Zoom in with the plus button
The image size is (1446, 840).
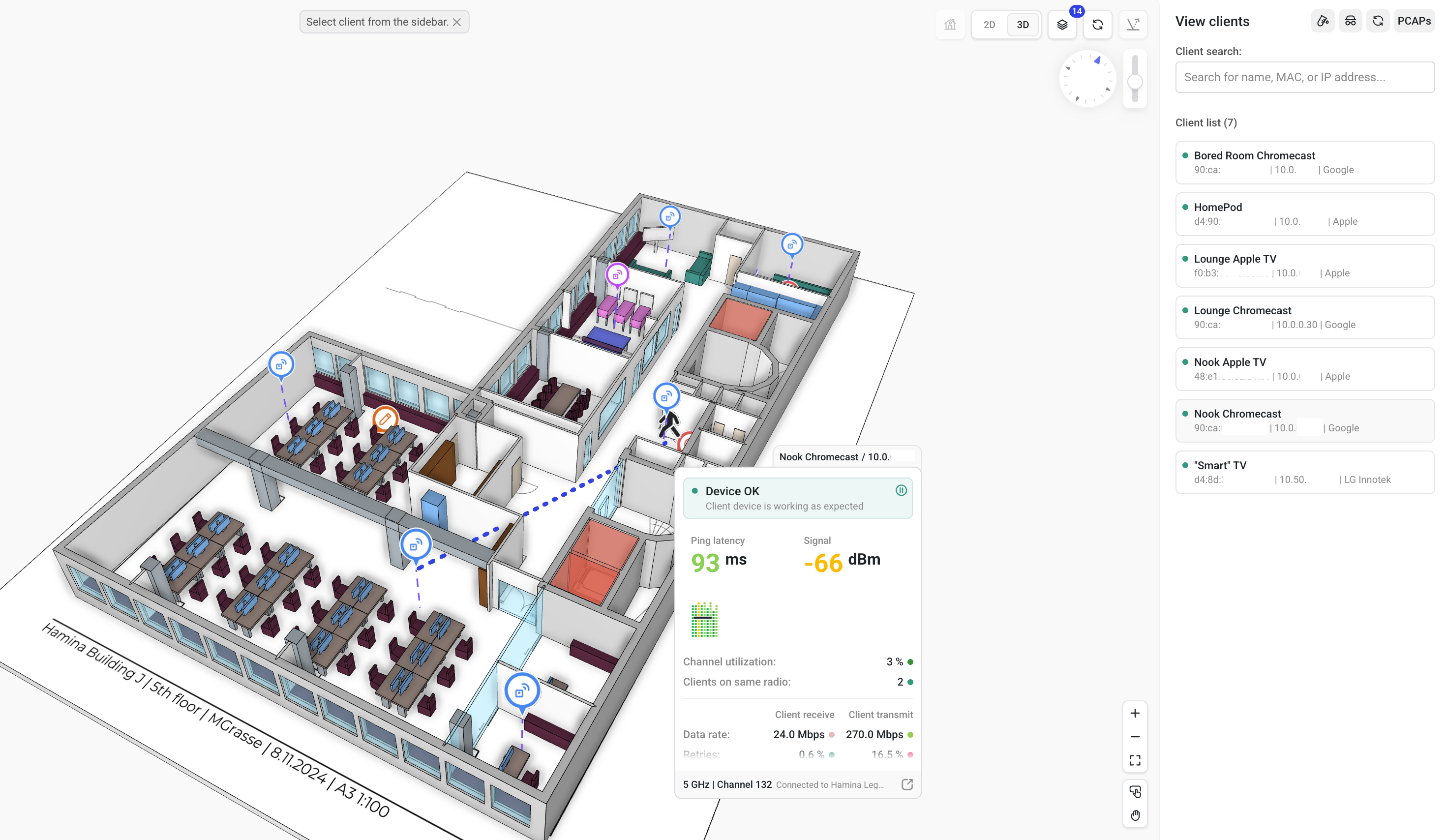(1134, 713)
